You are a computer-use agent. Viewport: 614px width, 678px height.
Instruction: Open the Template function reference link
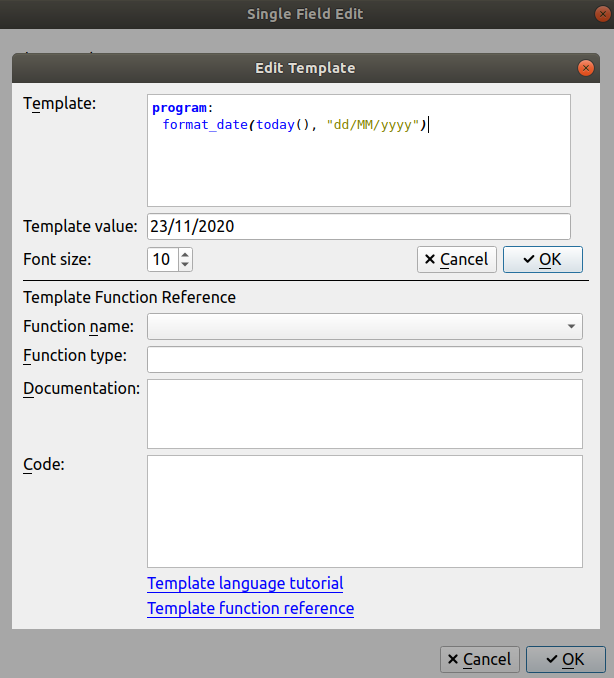[x=250, y=608]
